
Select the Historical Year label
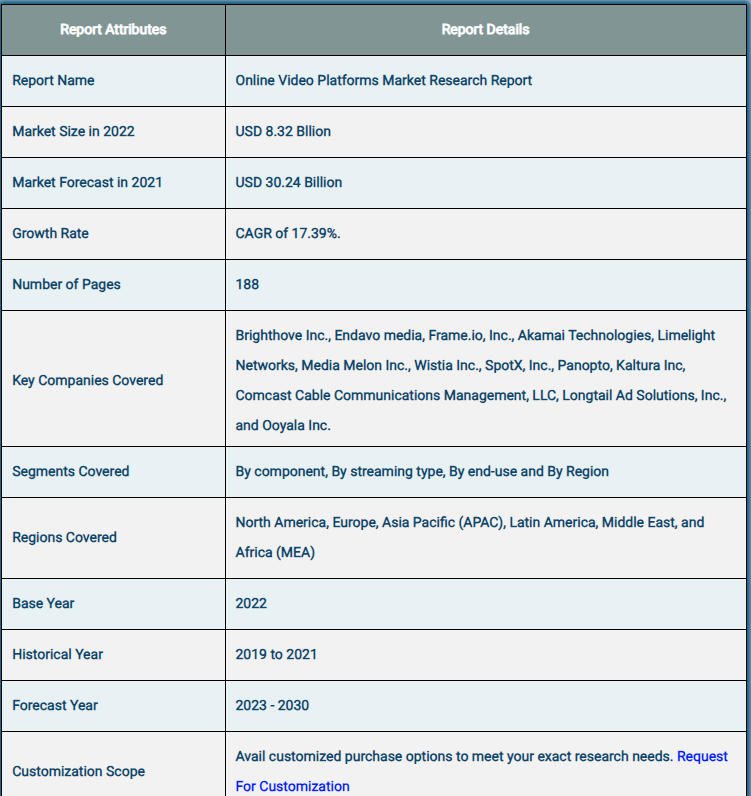57,654
